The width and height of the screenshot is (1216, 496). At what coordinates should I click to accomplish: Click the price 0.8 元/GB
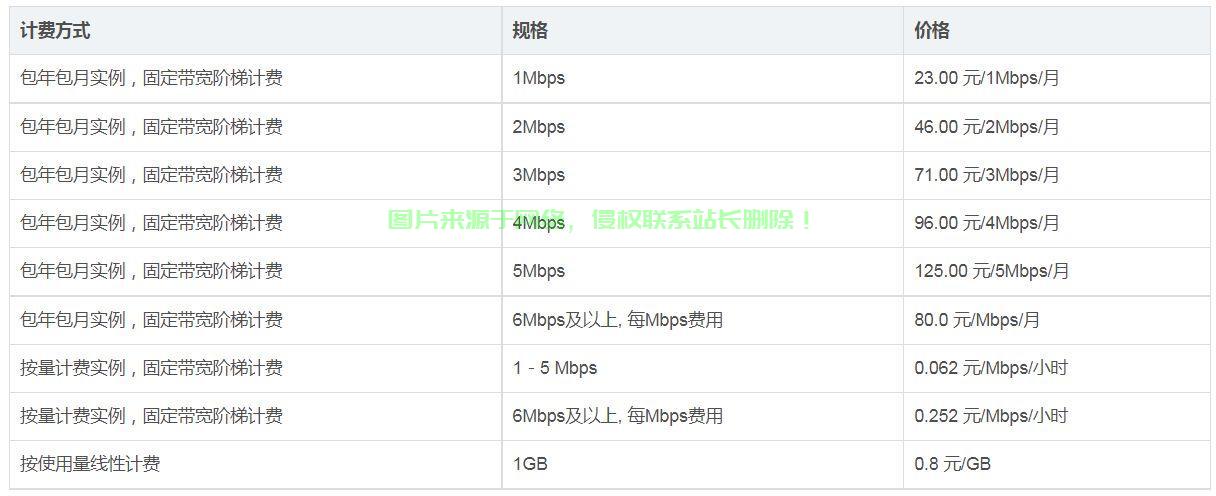[953, 464]
